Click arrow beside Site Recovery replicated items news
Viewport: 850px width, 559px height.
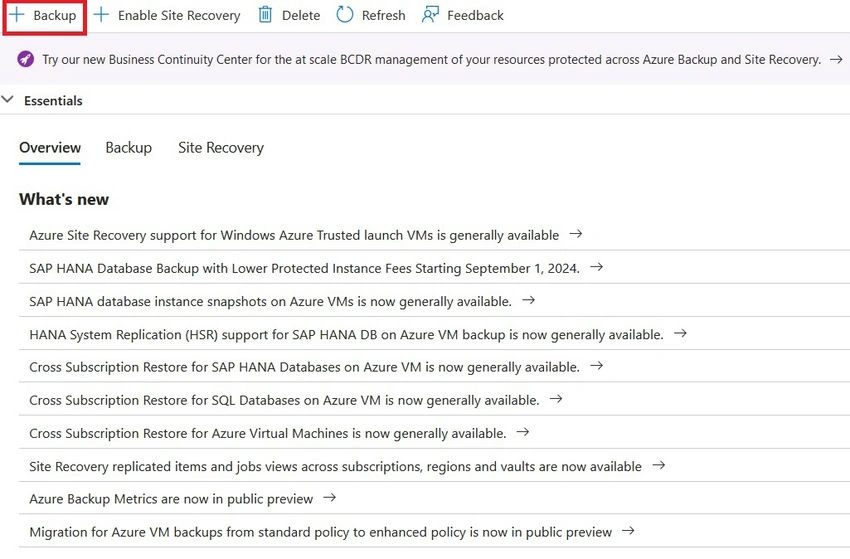tap(658, 465)
